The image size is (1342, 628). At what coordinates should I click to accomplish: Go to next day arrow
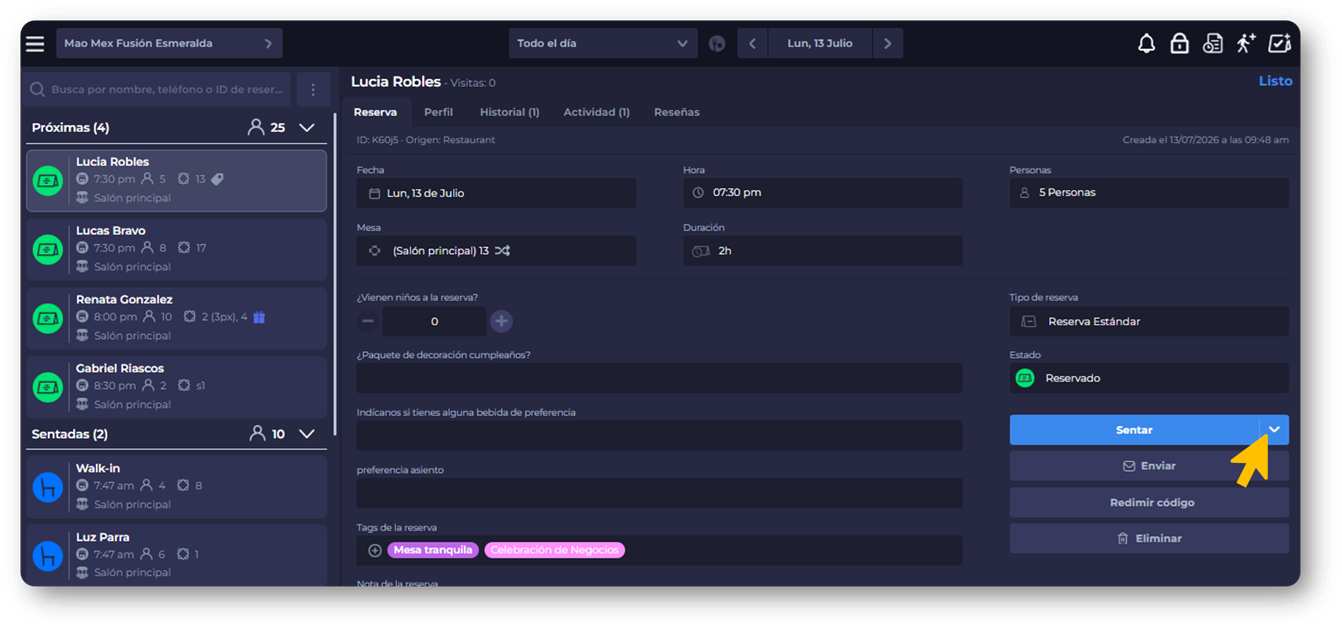(x=887, y=44)
